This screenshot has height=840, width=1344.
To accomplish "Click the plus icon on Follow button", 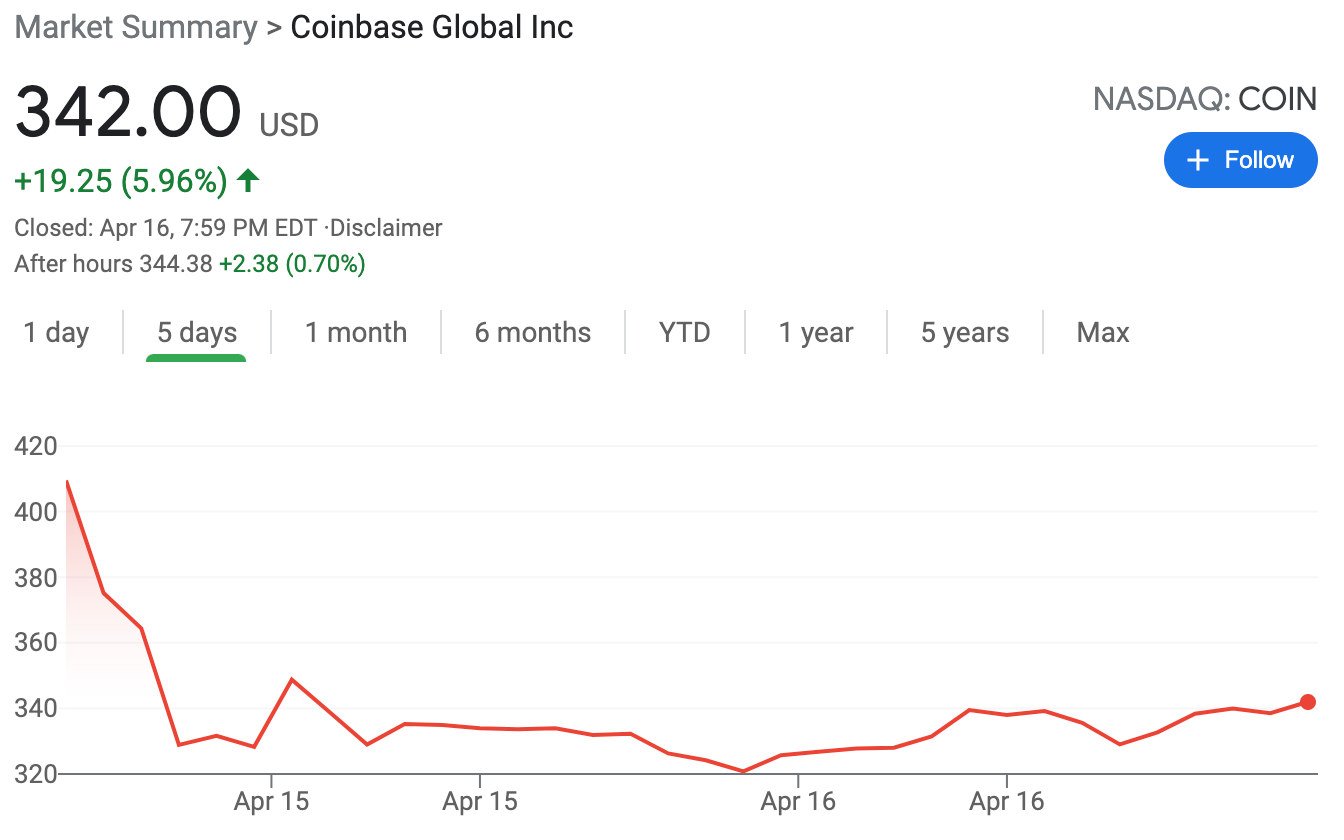I will tap(1197, 160).
